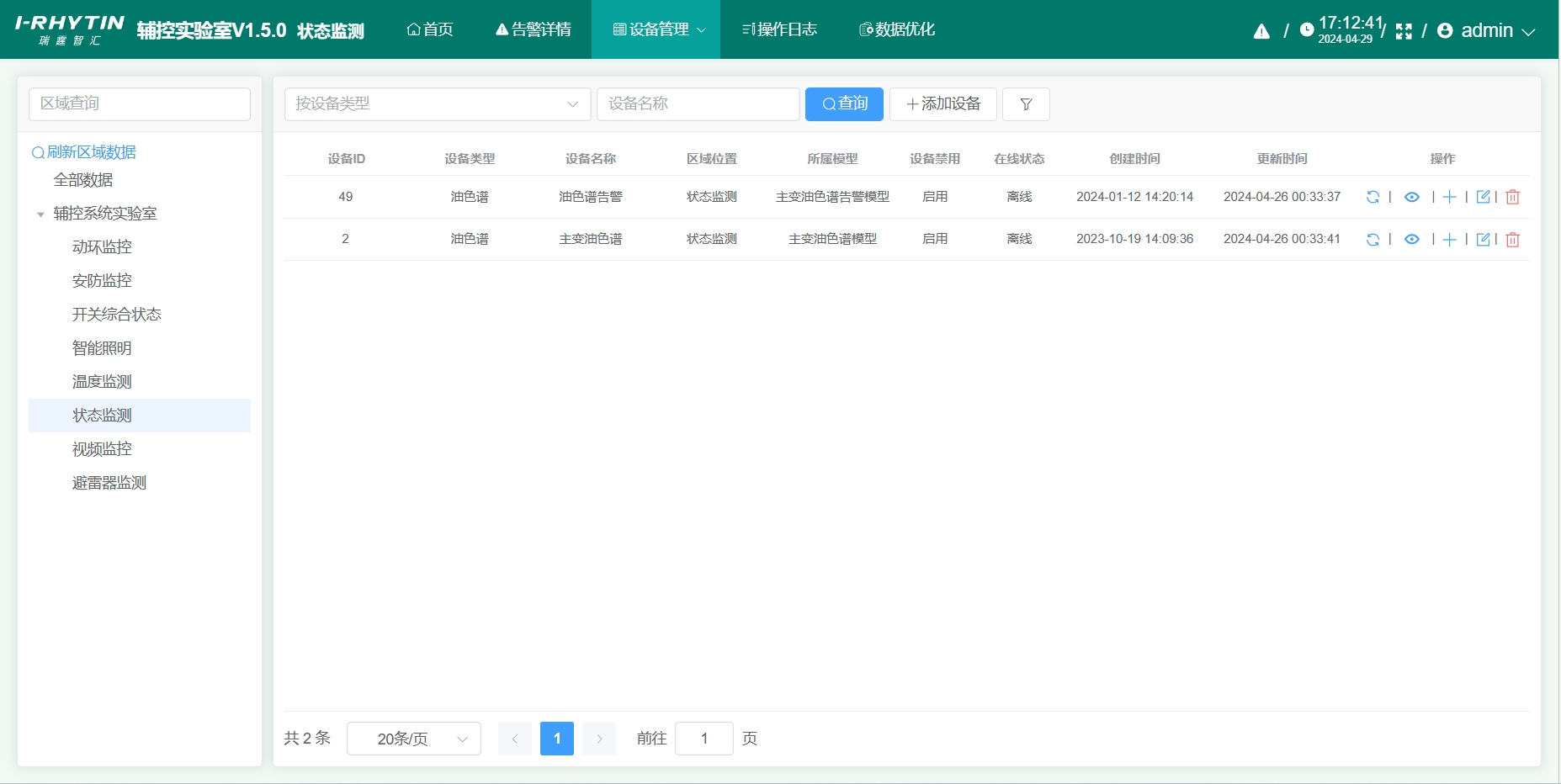Click the plus icon on 油色谱告警 row
The height and width of the screenshot is (784, 1561).
[1449, 197]
